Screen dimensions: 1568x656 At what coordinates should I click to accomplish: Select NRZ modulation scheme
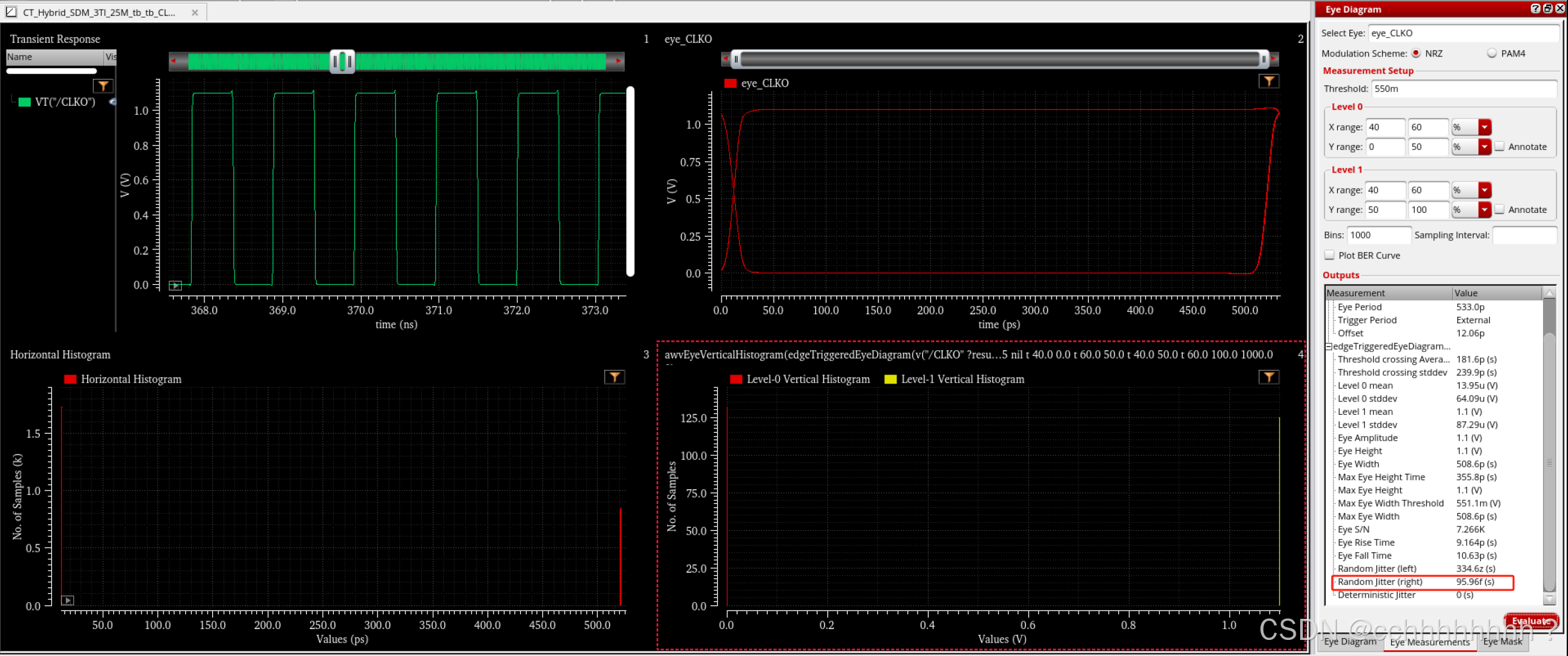(1416, 53)
